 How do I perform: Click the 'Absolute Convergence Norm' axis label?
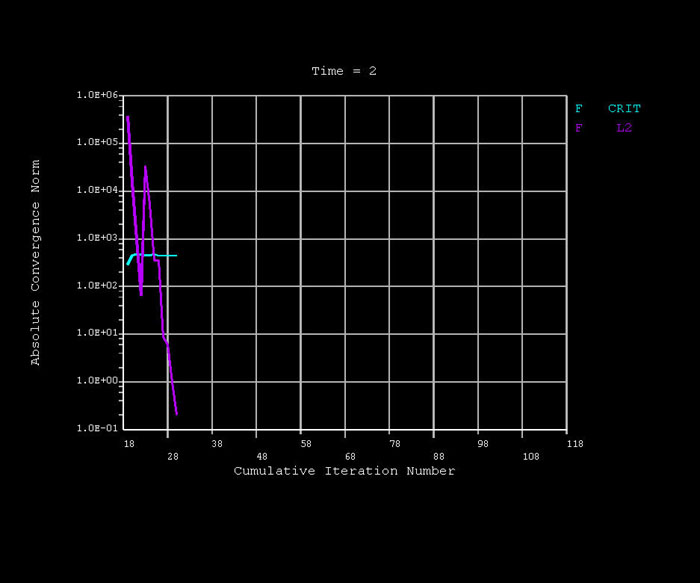point(35,262)
